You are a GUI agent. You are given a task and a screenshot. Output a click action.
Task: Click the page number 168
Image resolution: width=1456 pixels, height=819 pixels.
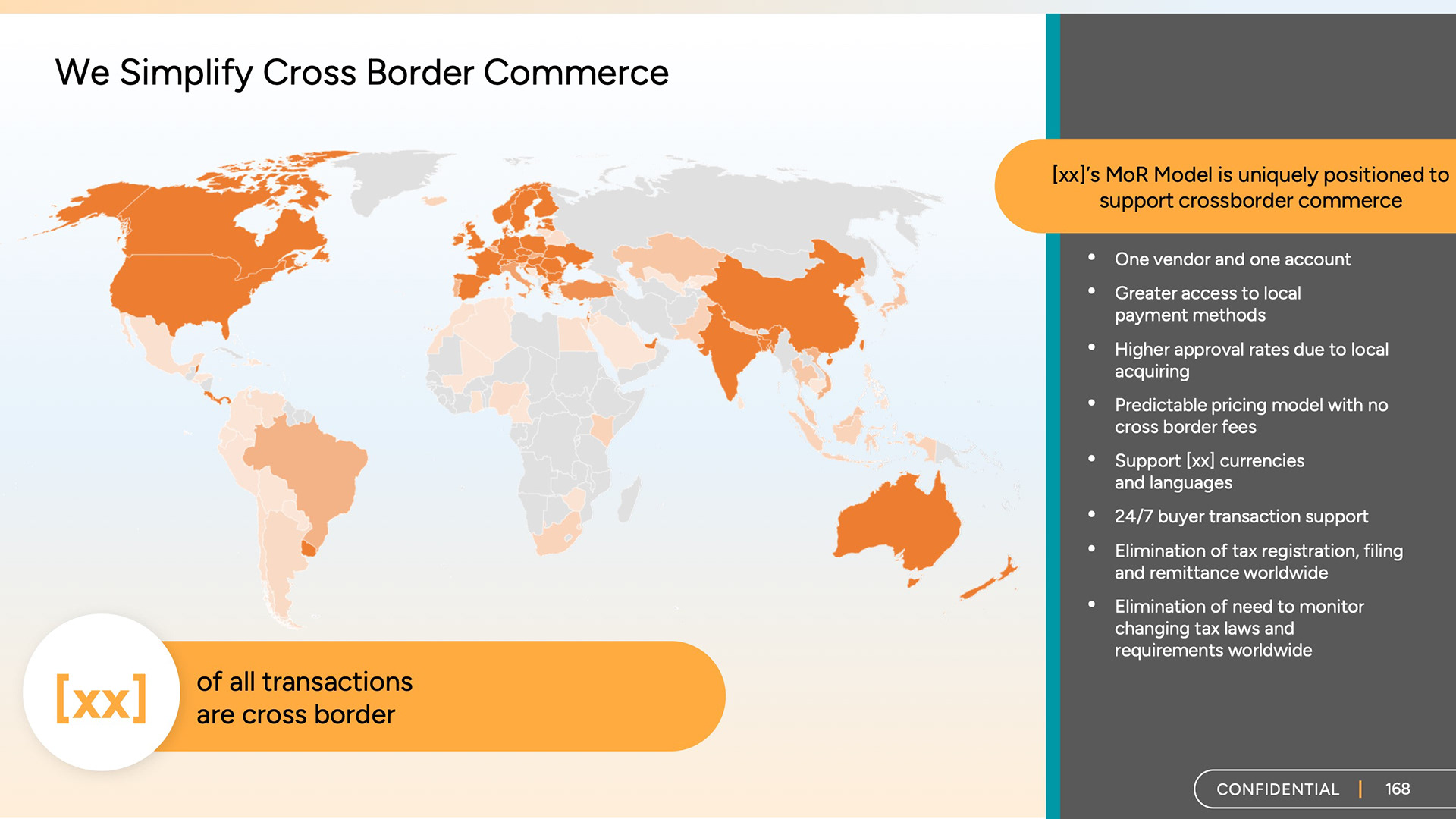click(1397, 789)
